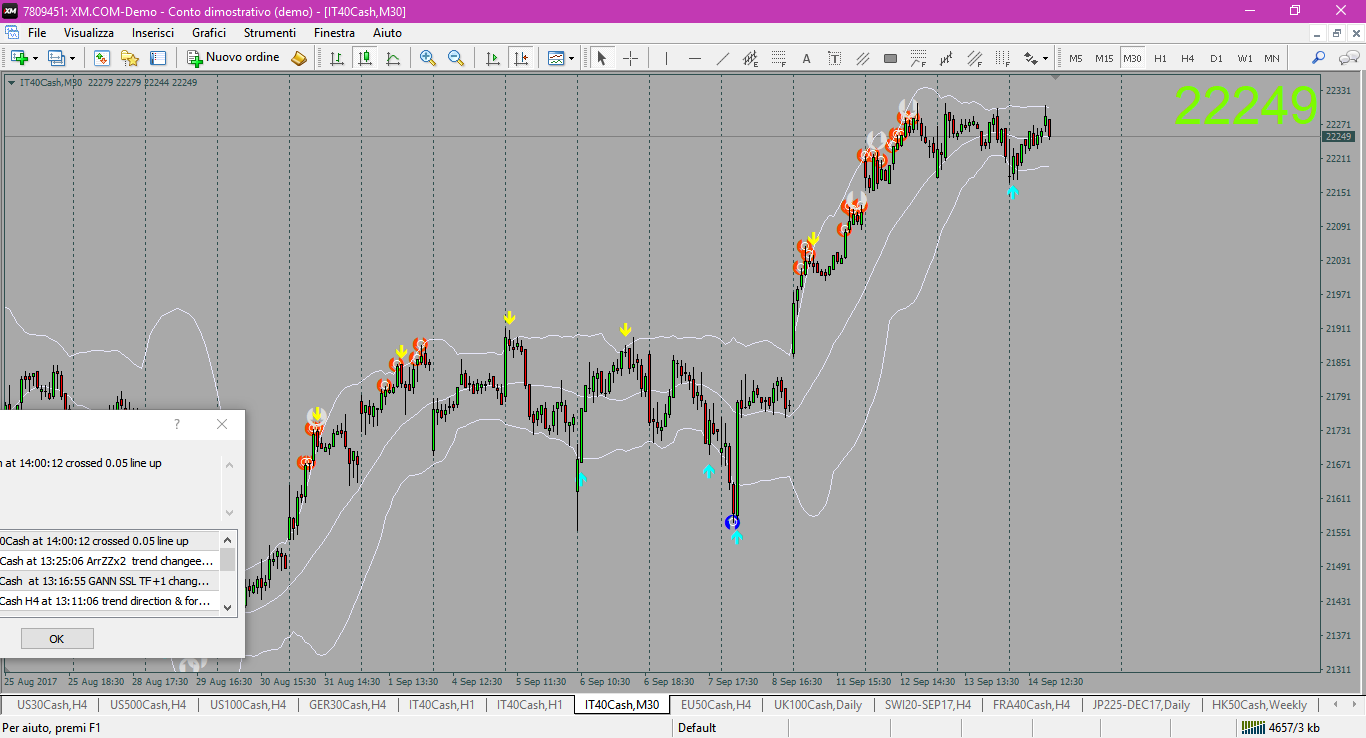Viewport: 1366px width, 738px height.
Task: Switch to EU50Cash,H4 chart tab
Action: point(716,705)
